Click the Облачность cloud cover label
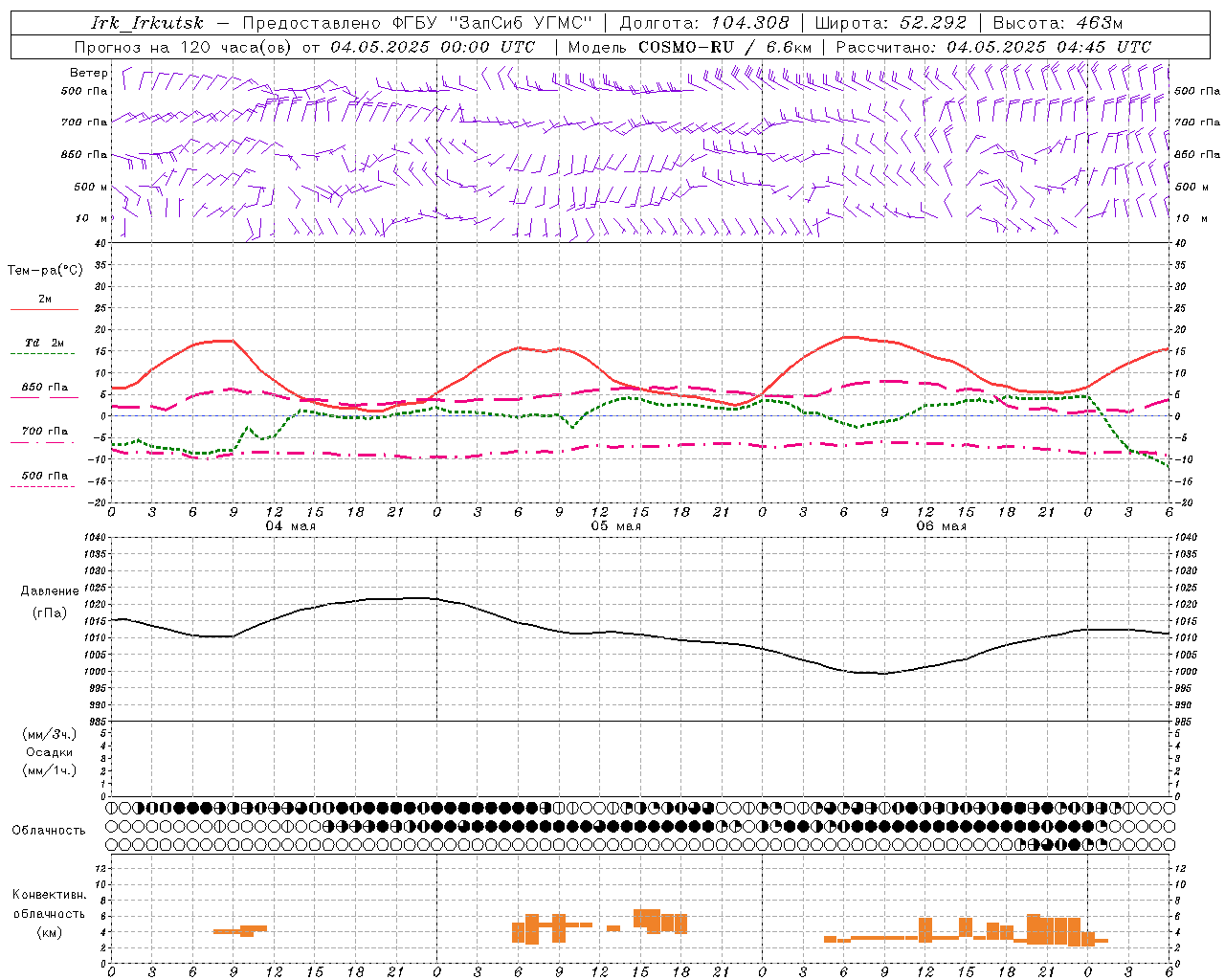Viewport: 1225px width, 980px height. tap(49, 831)
